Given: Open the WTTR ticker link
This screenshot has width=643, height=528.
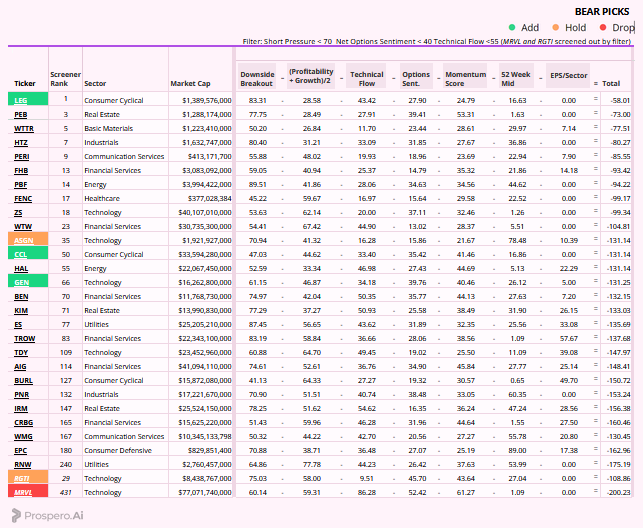Looking at the screenshot, I should click(x=24, y=128).
